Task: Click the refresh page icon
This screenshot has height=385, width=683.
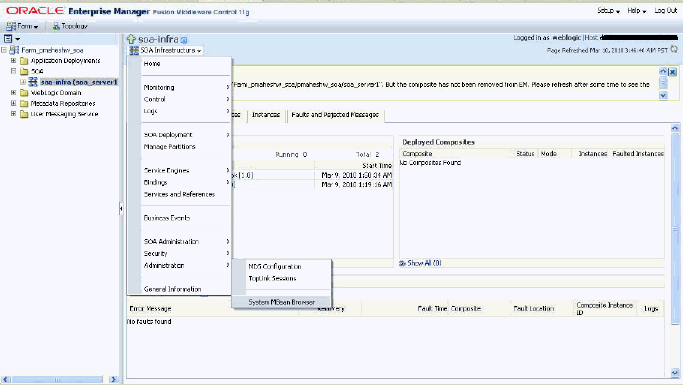Action: tap(674, 50)
